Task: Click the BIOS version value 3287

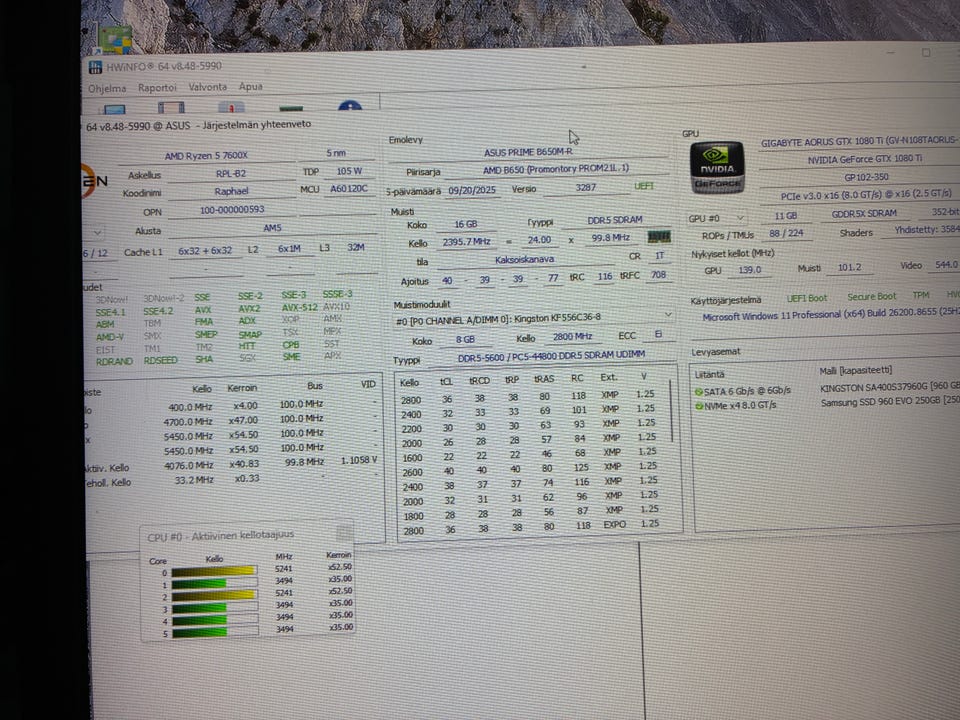Action: 585,187
